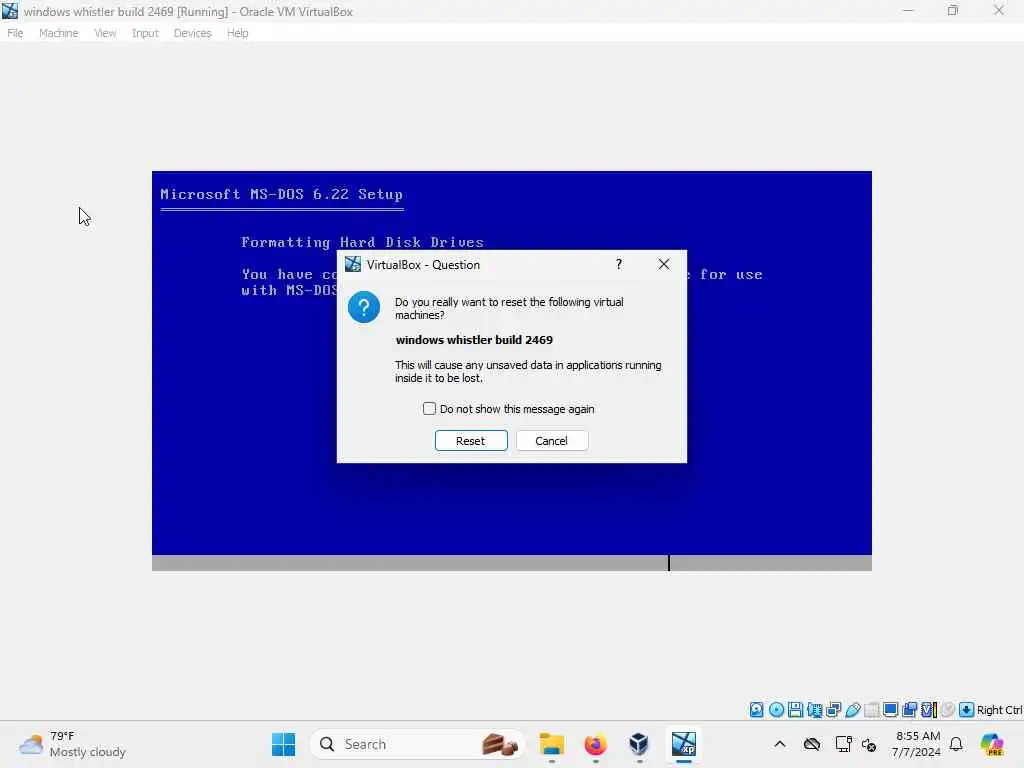Click the running XP VM taskbar icon
Viewport: 1024px width, 768px height.
(684, 744)
